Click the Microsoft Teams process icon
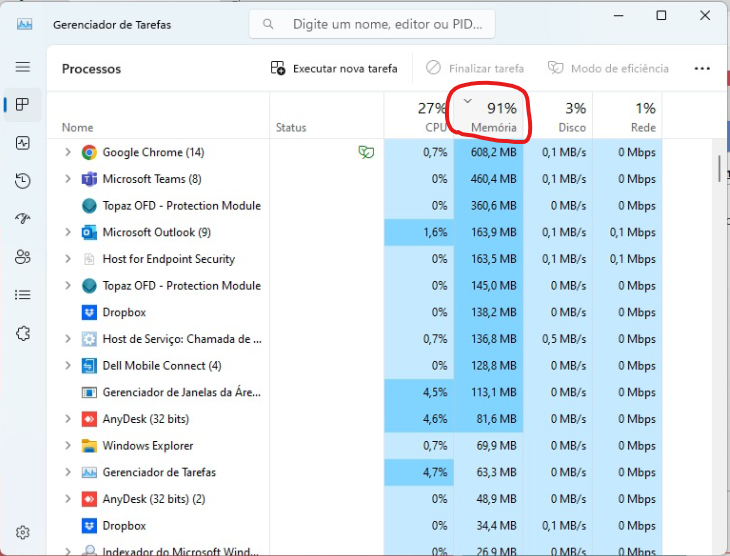 tap(89, 179)
